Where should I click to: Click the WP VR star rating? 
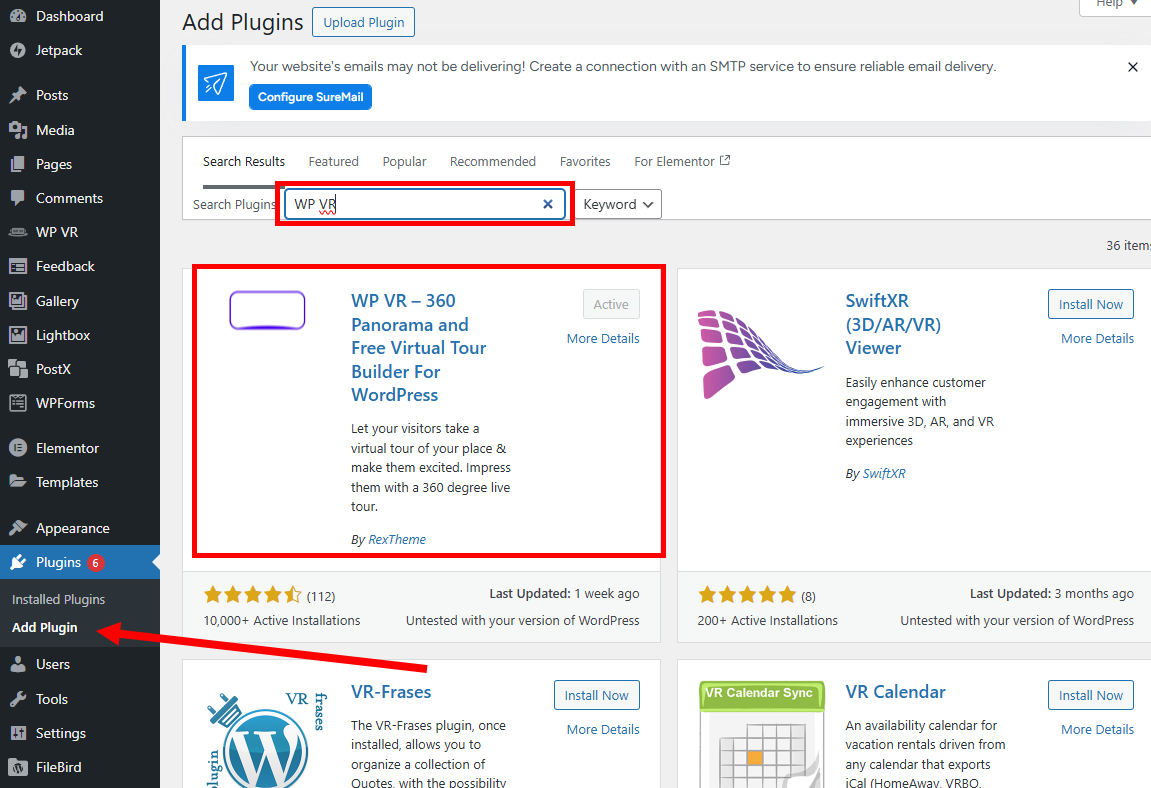point(253,594)
